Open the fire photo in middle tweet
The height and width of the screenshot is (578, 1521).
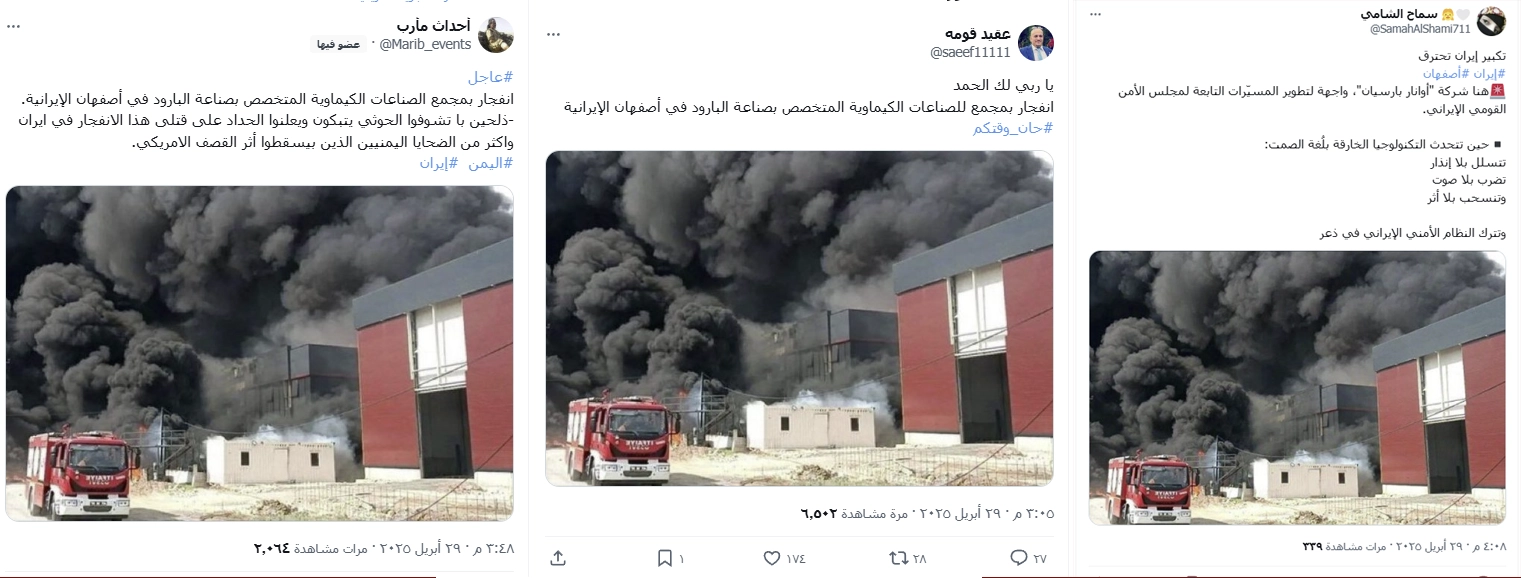point(799,318)
